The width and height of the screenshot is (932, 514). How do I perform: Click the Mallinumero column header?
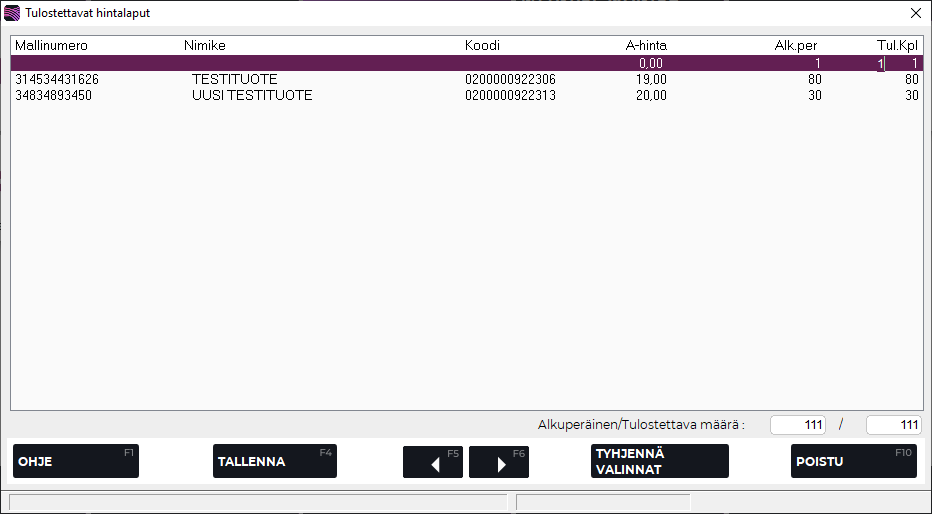click(51, 46)
